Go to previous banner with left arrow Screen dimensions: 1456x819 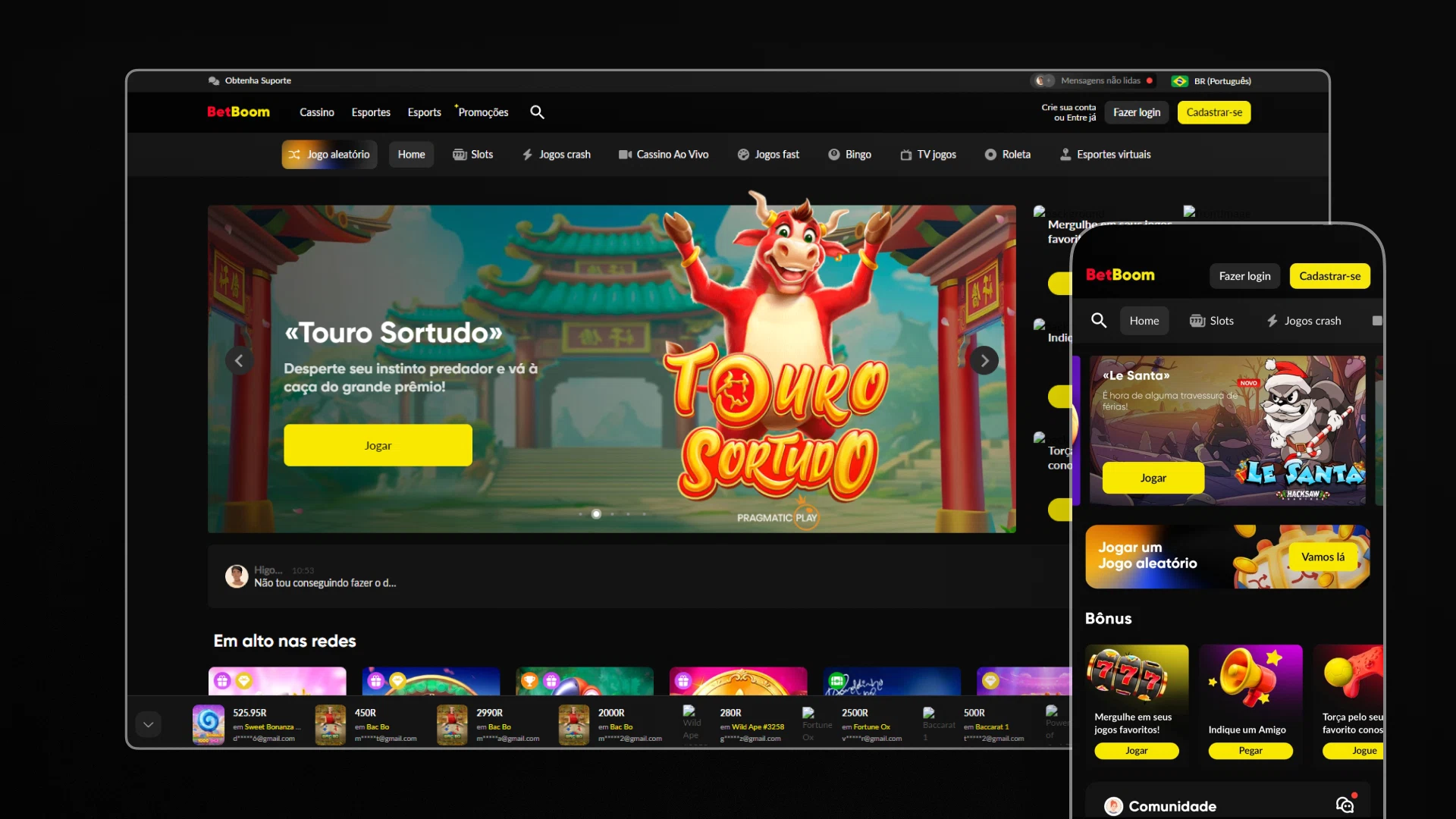[239, 361]
